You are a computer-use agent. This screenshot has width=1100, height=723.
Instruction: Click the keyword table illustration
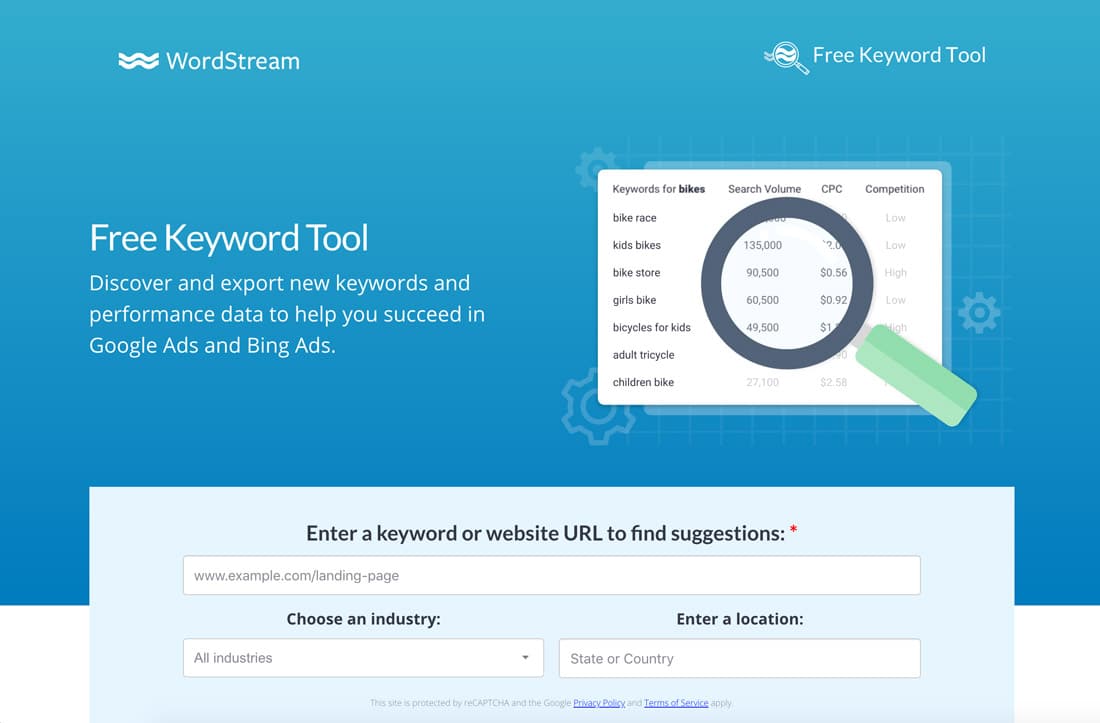pos(769,287)
